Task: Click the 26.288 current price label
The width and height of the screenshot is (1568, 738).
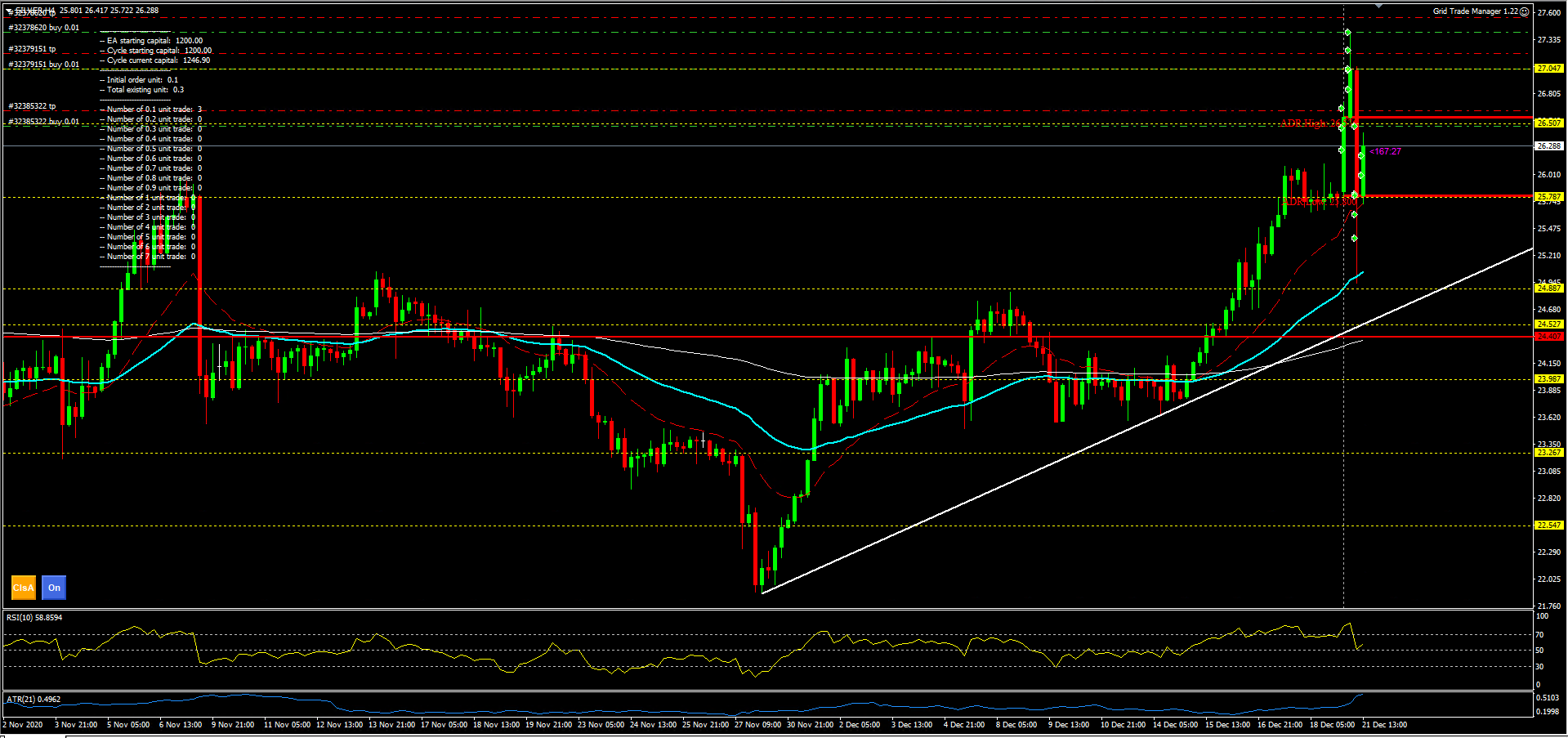Action: click(x=1548, y=146)
